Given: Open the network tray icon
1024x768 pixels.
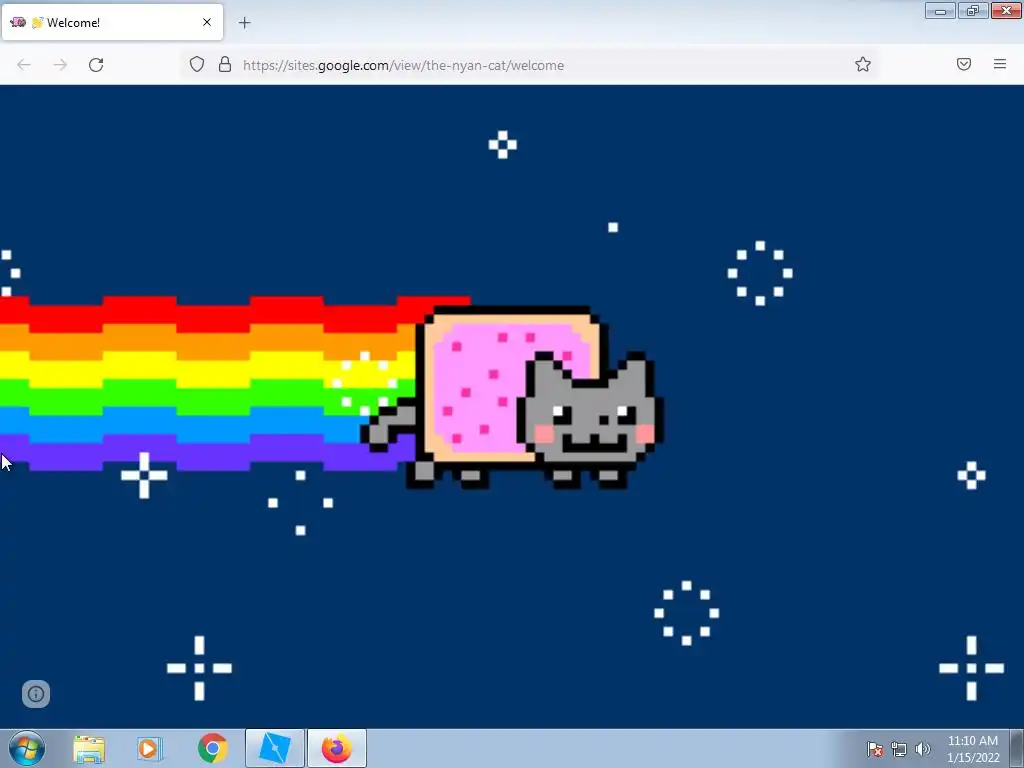Looking at the screenshot, I should coord(899,749).
